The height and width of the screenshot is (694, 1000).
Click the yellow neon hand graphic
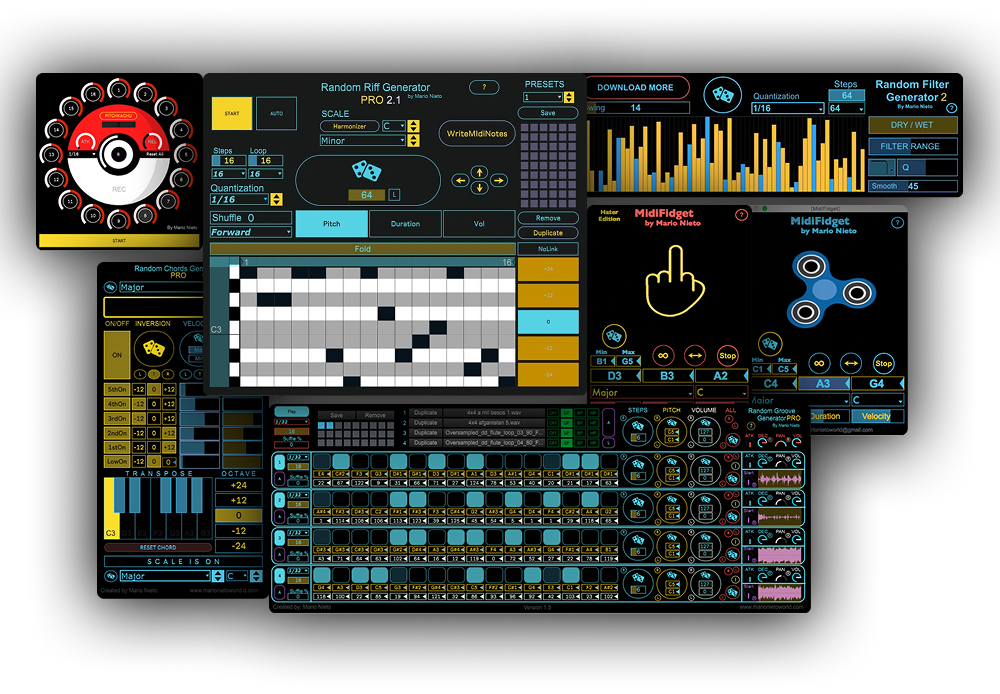tap(675, 282)
